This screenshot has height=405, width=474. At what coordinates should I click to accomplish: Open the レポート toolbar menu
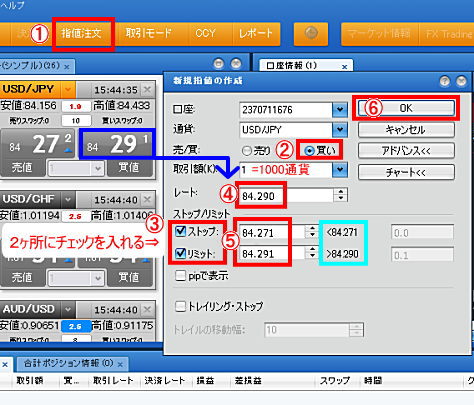point(256,34)
